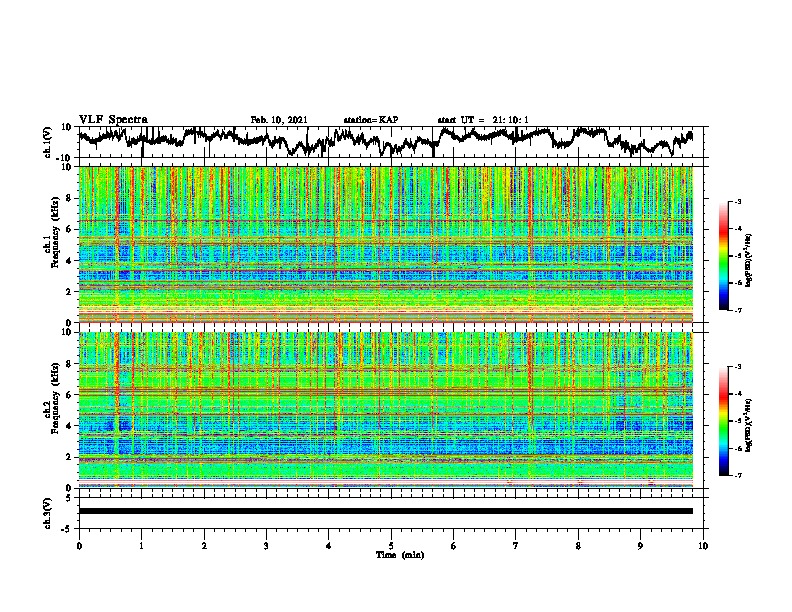The image size is (792, 612).
Task: Click the ch.1 'Frequency (kHz)' axis label
Action: point(55,232)
